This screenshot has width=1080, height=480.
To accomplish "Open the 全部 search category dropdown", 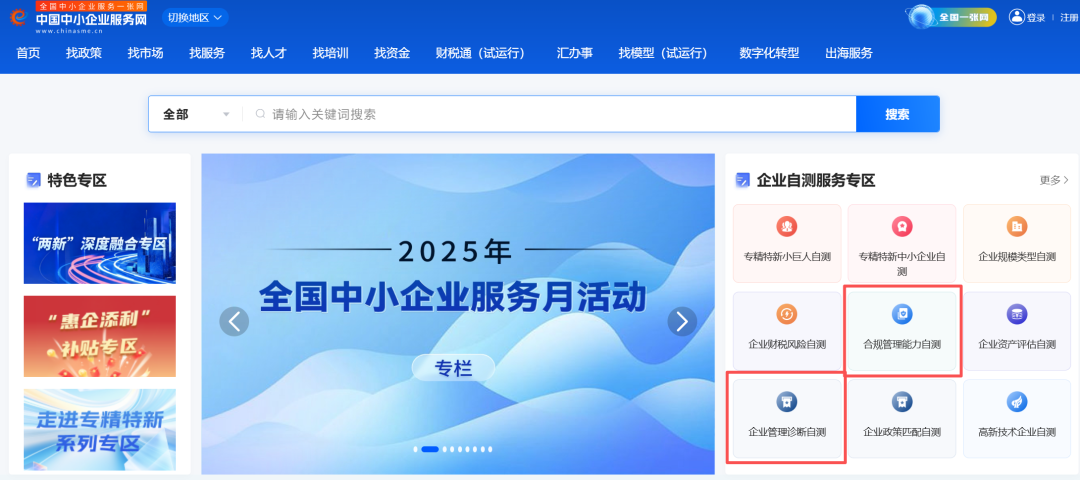I will click(195, 114).
